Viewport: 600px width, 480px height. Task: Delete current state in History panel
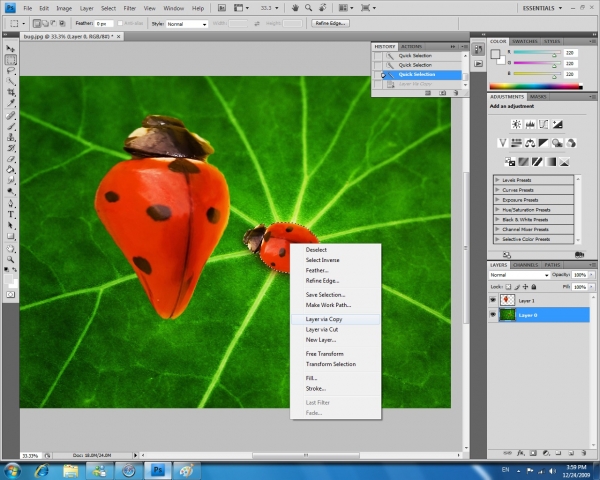click(x=455, y=93)
